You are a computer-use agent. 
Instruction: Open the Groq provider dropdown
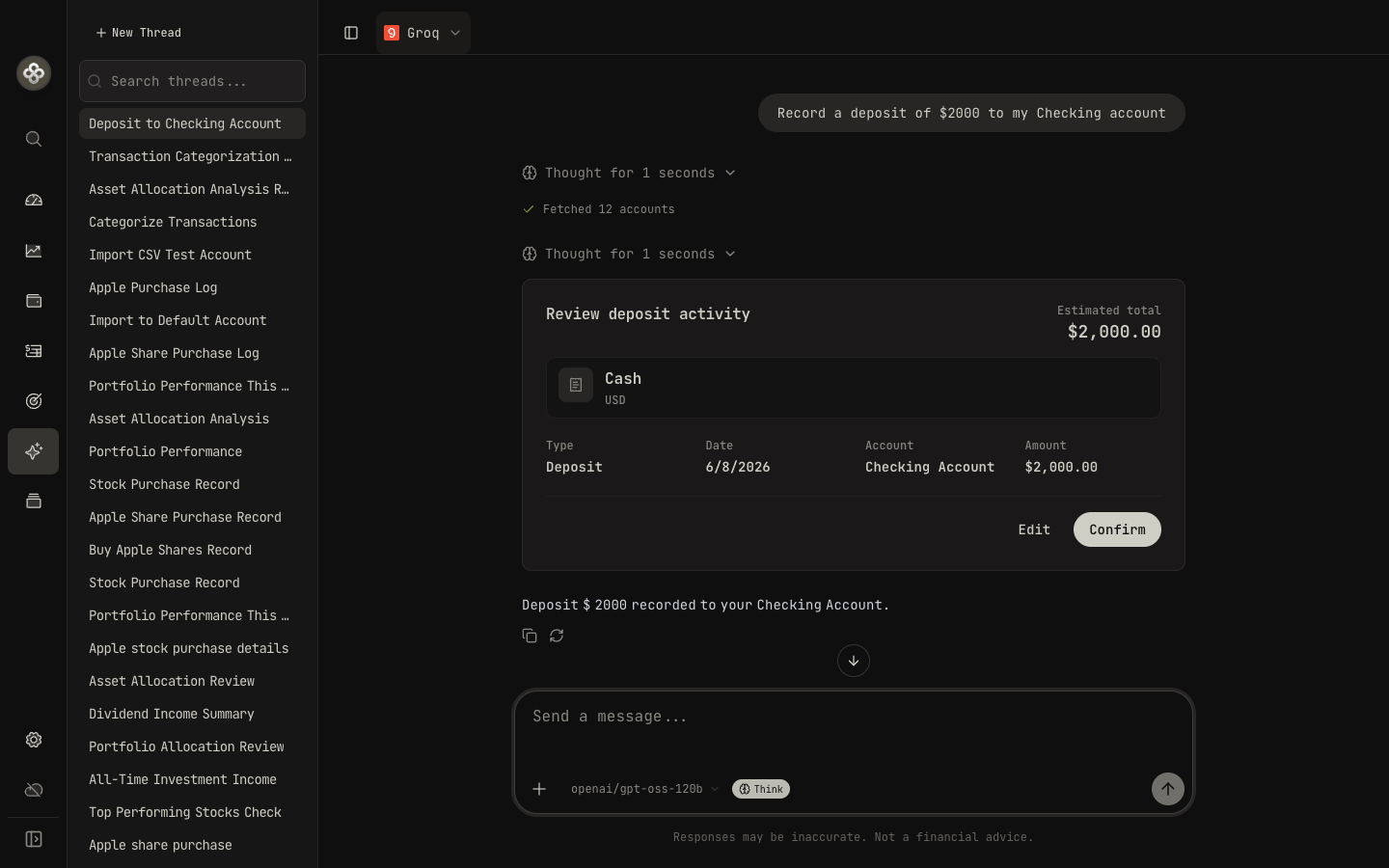(x=422, y=33)
